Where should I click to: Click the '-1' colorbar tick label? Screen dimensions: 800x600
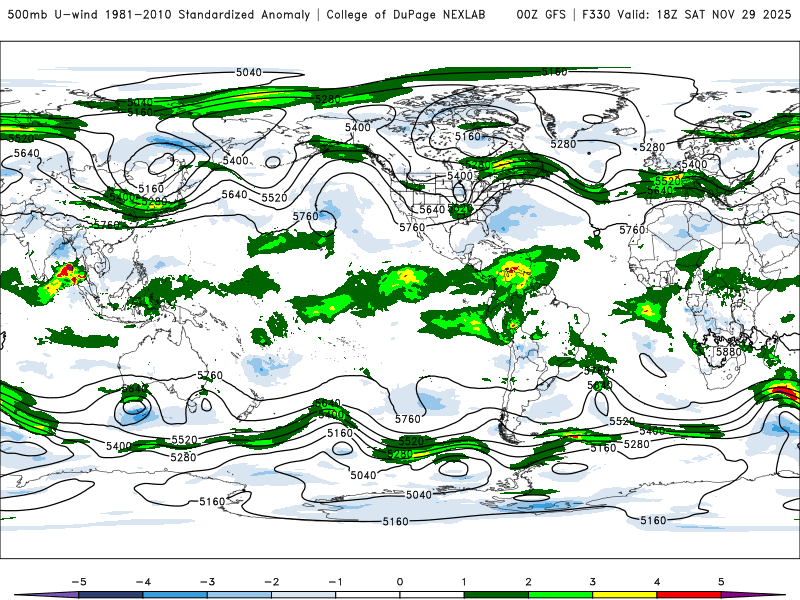coord(335,582)
